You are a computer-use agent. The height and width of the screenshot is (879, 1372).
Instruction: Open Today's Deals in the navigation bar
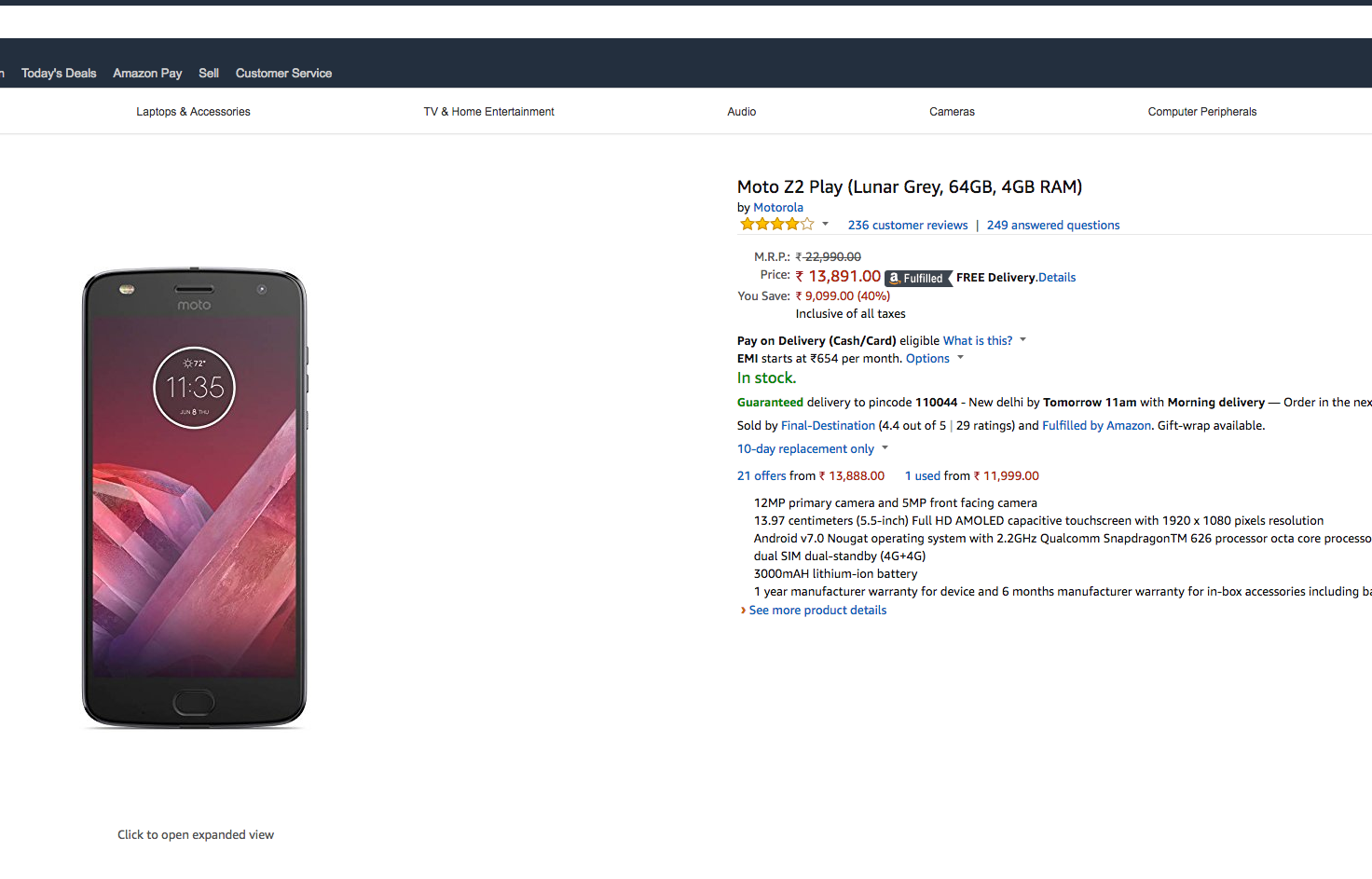pos(59,73)
